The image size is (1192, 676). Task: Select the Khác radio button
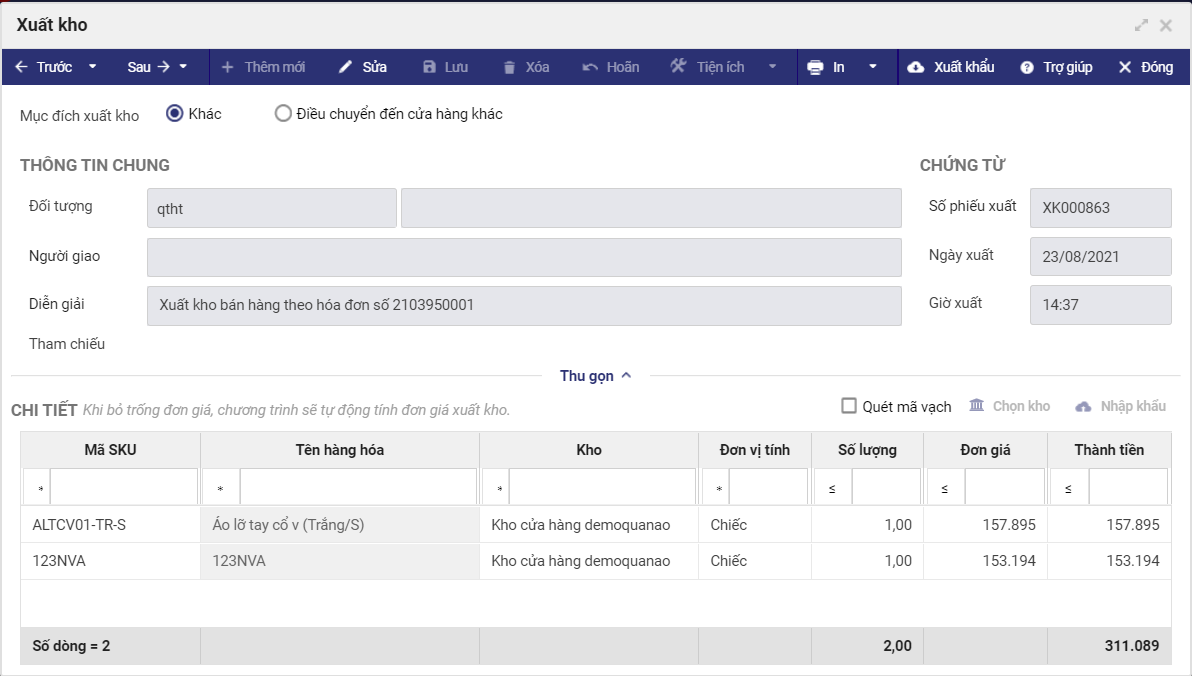(175, 114)
